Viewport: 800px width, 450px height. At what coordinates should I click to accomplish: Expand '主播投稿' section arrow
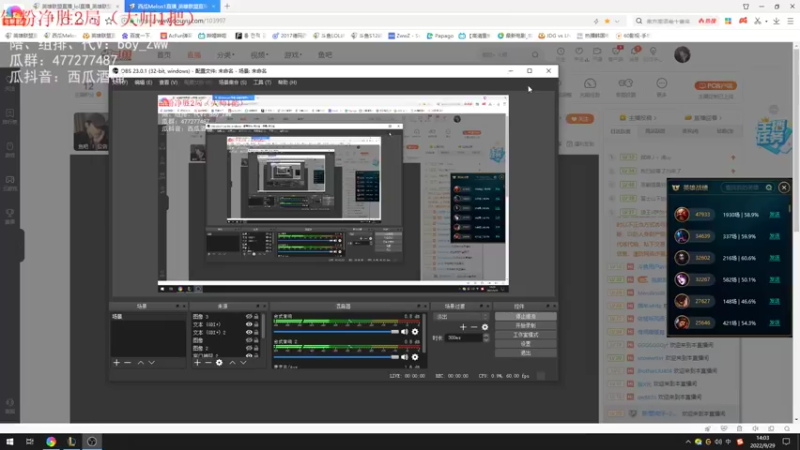click(x=655, y=118)
